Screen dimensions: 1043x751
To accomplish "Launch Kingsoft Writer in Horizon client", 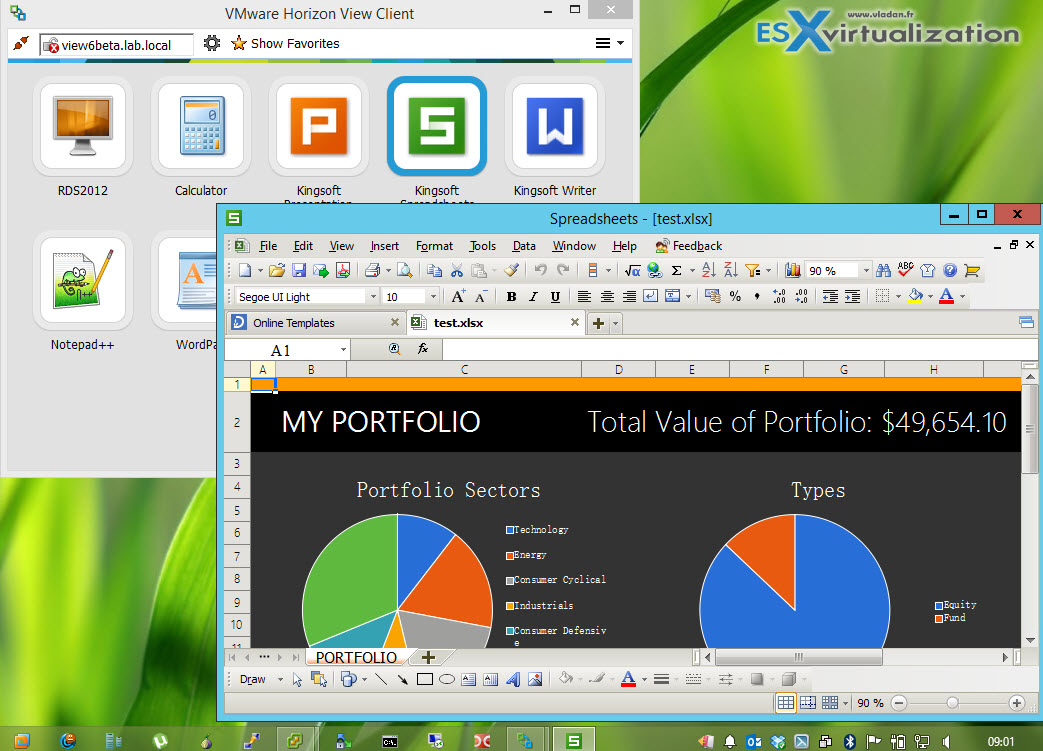I will [555, 126].
